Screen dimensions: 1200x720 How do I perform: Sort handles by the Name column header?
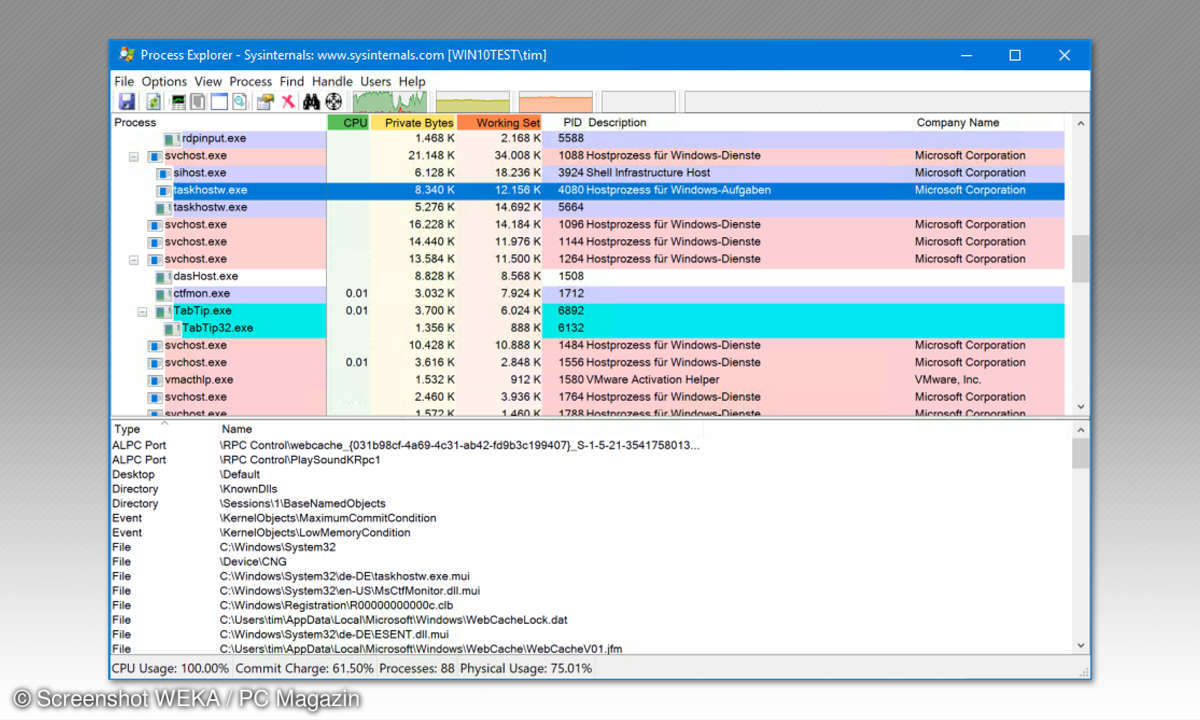(x=460, y=429)
